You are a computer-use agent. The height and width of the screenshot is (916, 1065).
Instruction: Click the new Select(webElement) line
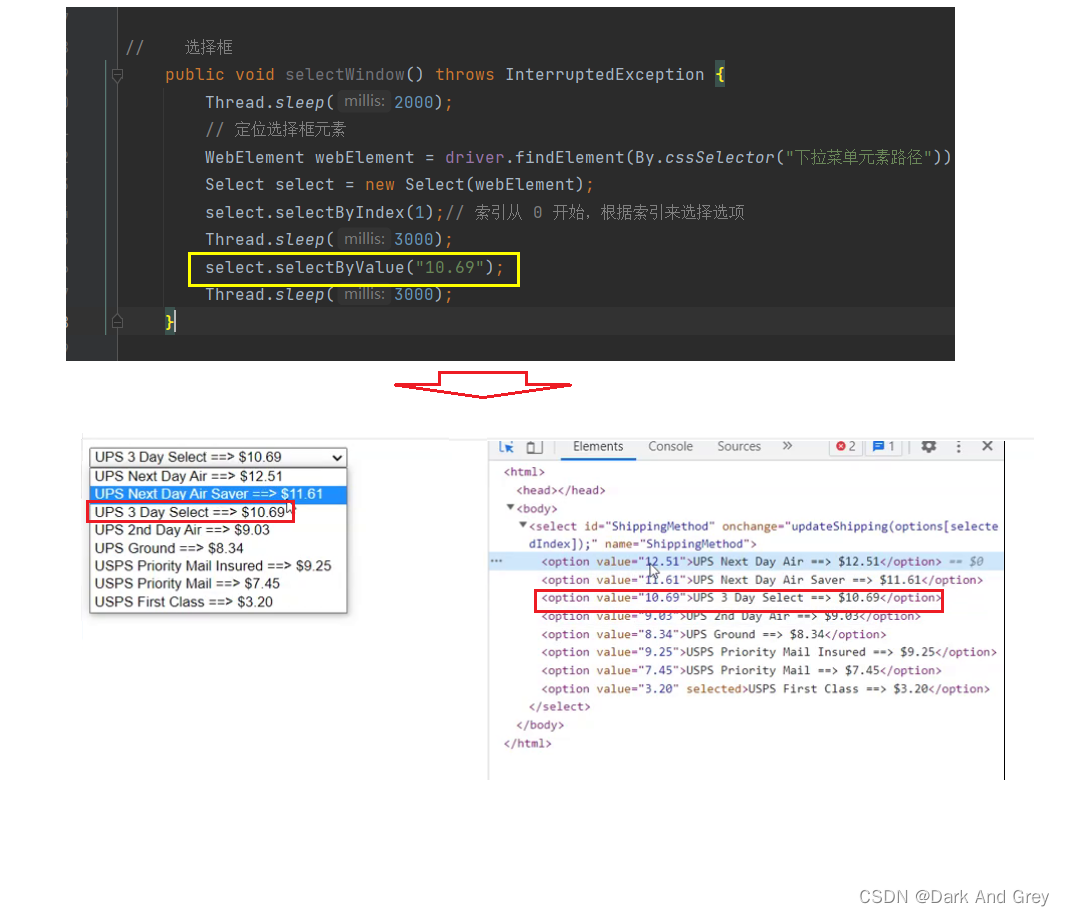(x=399, y=185)
